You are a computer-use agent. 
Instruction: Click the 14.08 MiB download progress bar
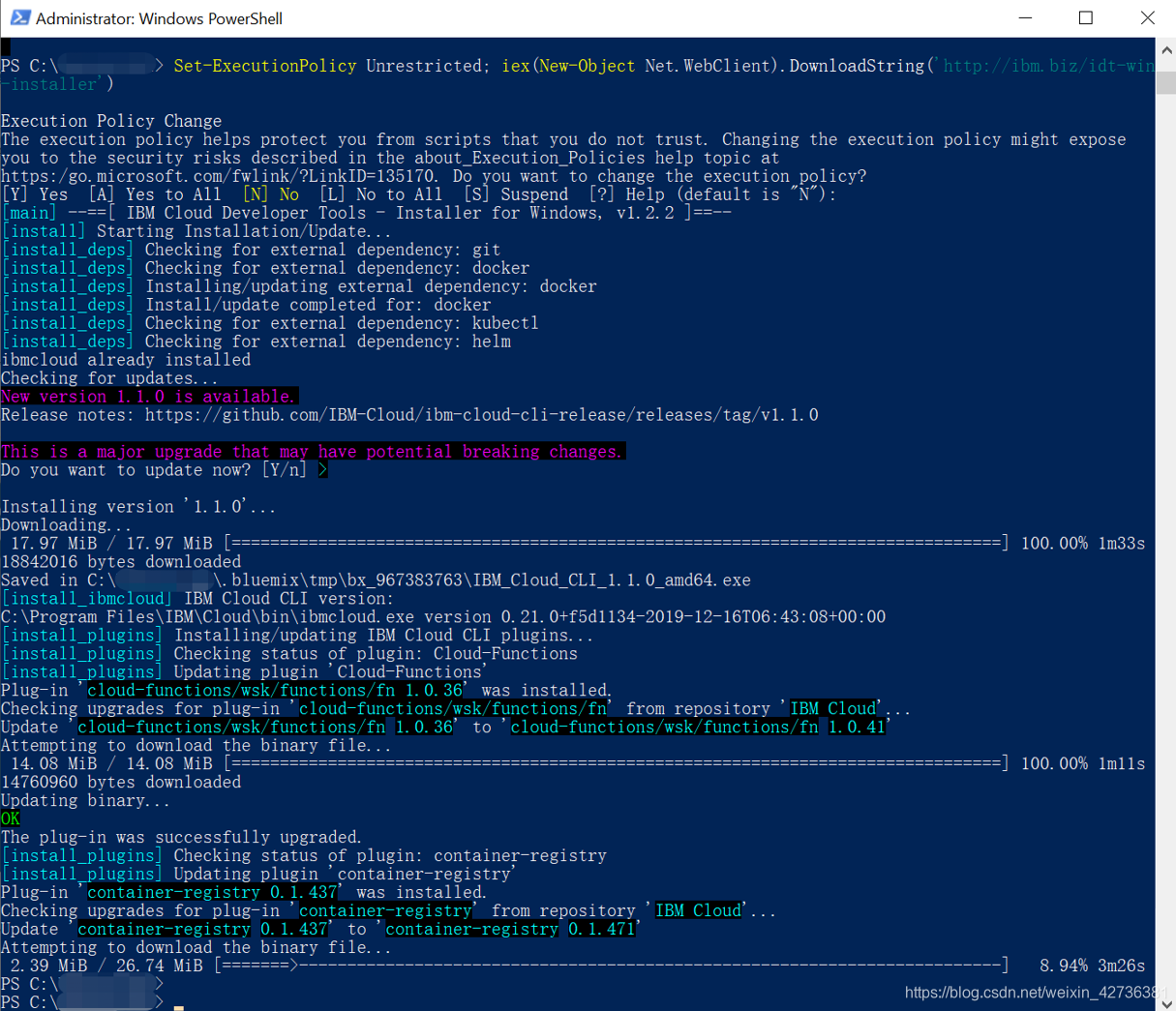[616, 764]
